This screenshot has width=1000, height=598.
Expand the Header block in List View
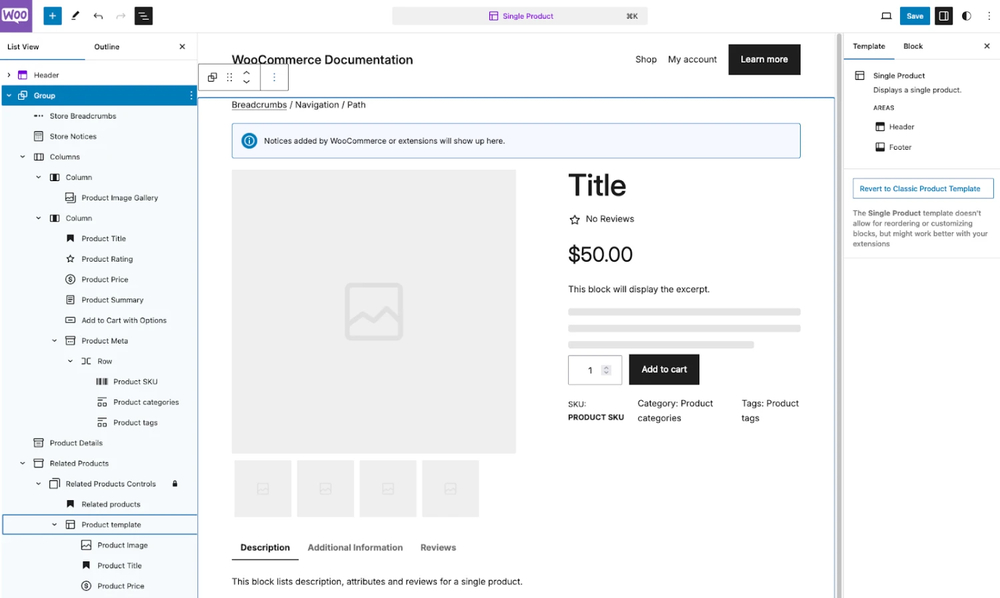[8, 74]
